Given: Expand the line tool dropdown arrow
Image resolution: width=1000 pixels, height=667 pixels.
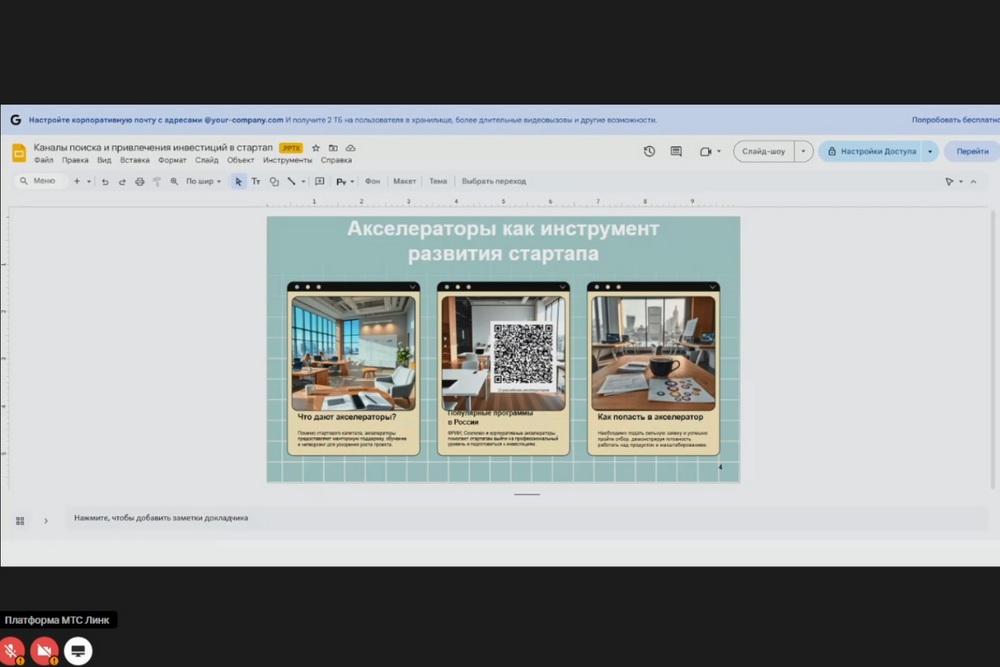Looking at the screenshot, I should tap(304, 182).
